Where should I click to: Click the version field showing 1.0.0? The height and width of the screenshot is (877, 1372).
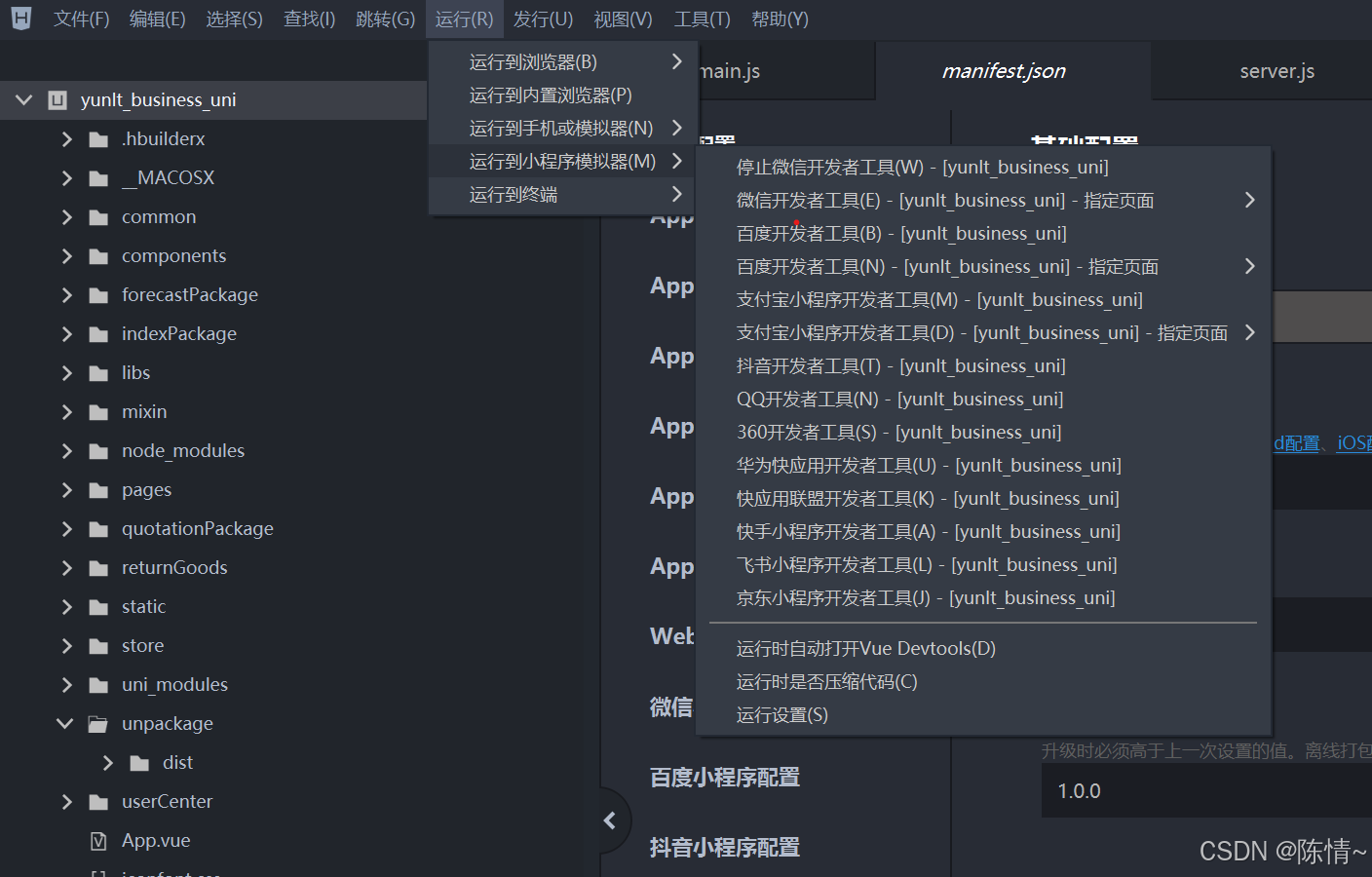click(x=1206, y=791)
